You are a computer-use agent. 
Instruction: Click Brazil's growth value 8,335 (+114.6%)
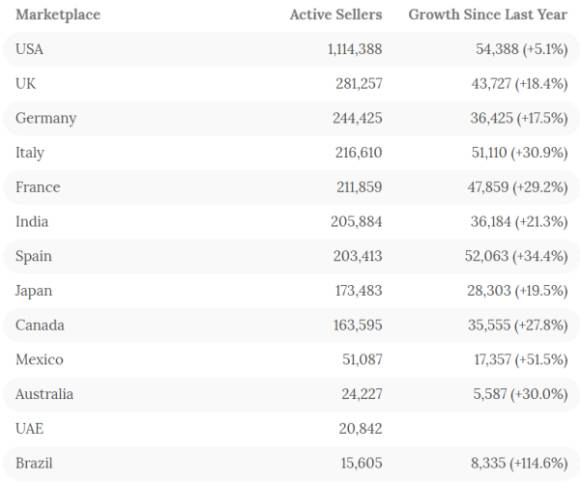(519, 463)
